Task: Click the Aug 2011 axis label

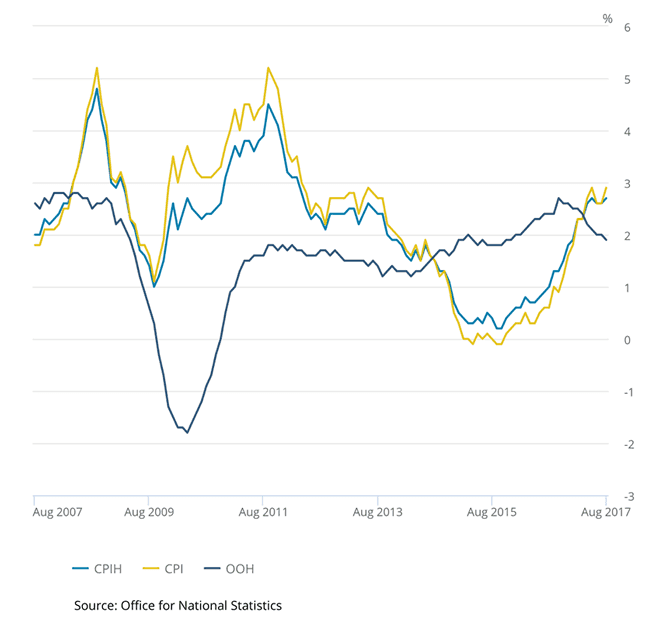Action: [x=263, y=513]
